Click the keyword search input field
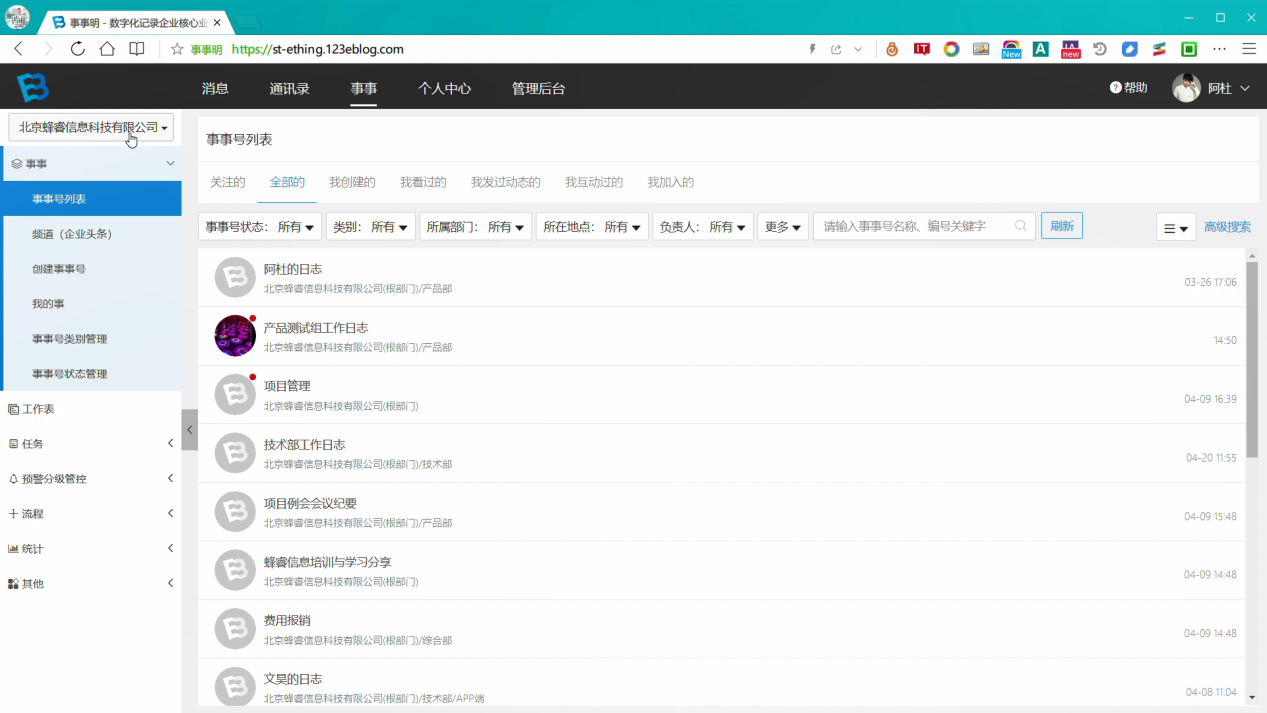Screen dimensions: 1267x713 click(916, 226)
